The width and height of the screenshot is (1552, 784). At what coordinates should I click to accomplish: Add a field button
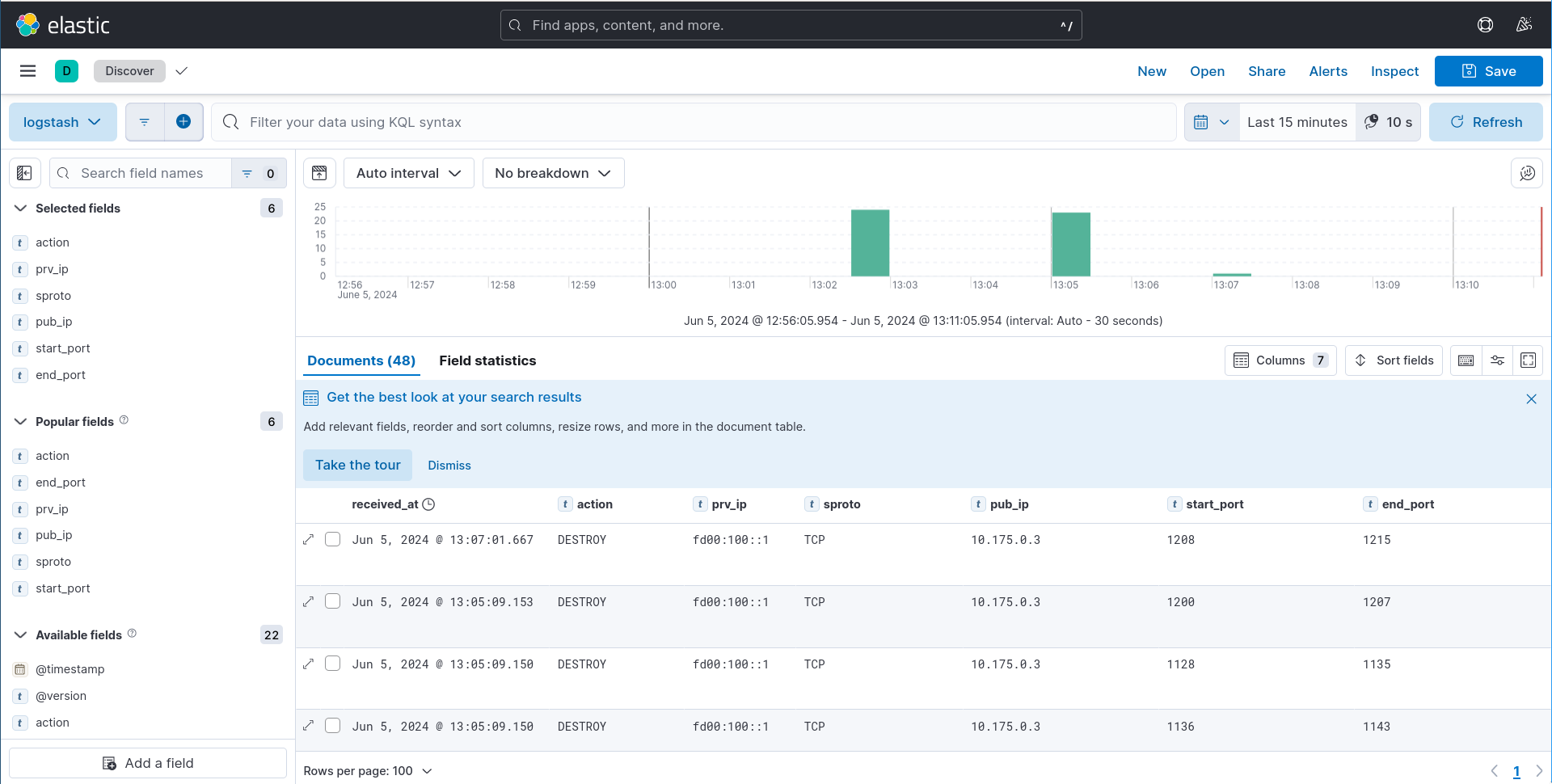(148, 763)
